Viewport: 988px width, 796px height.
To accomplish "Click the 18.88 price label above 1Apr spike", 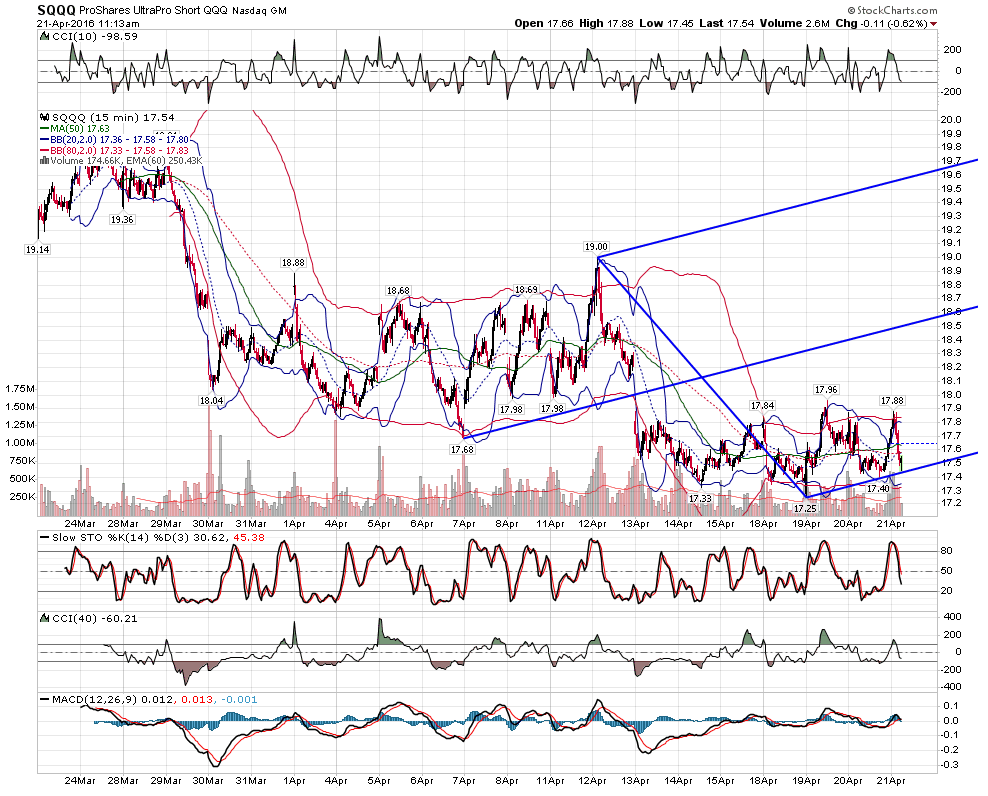I will coord(293,263).
